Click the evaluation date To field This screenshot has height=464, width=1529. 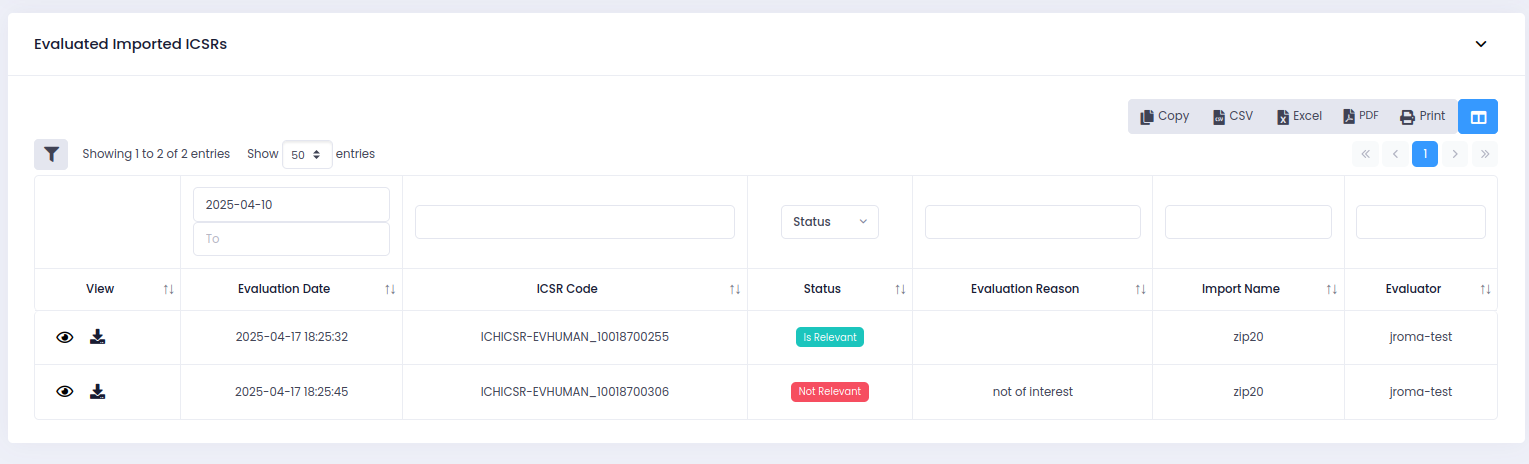pyautogui.click(x=291, y=239)
